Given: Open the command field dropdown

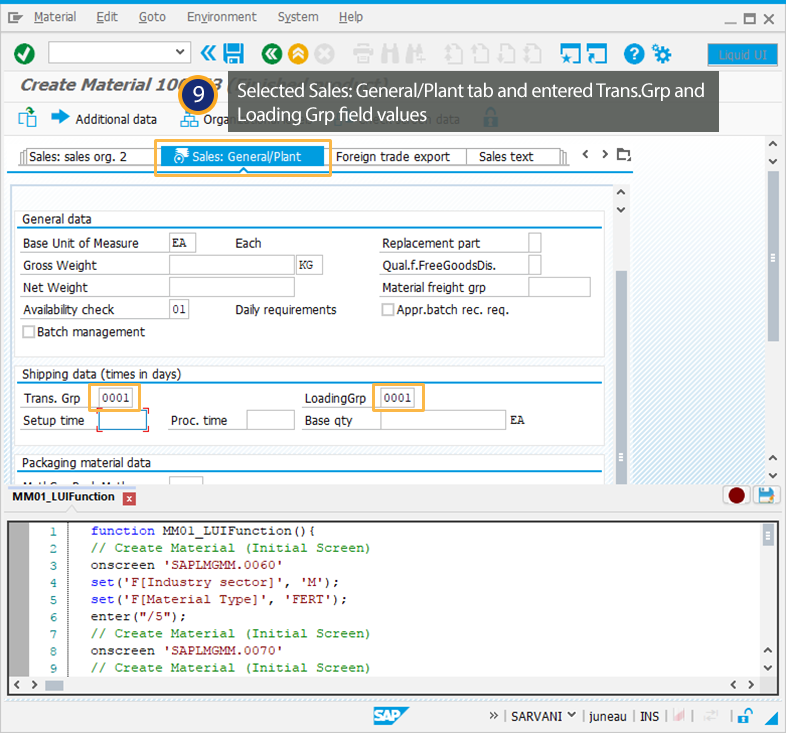Looking at the screenshot, I should [x=180, y=52].
